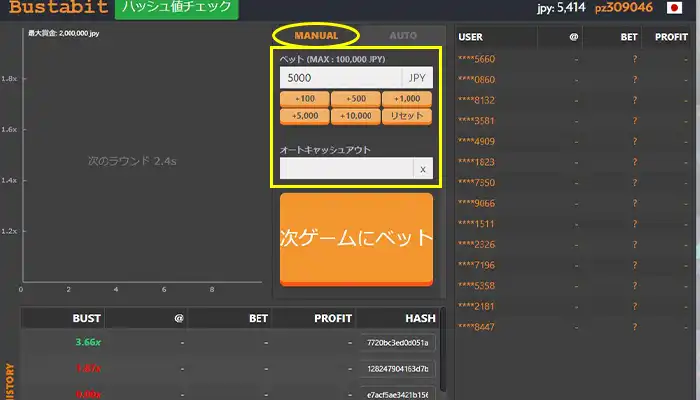This screenshot has width=700, height=400.
Task: Click the 次のラウンド countdown text
Action: [132, 161]
